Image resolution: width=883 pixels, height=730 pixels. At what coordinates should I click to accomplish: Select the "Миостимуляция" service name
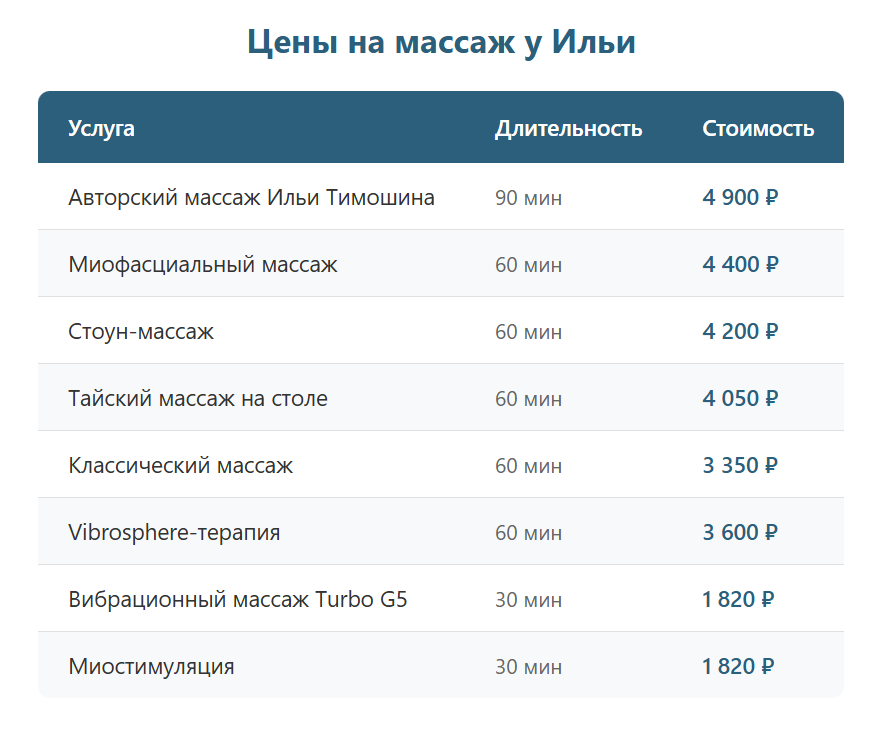pos(151,667)
